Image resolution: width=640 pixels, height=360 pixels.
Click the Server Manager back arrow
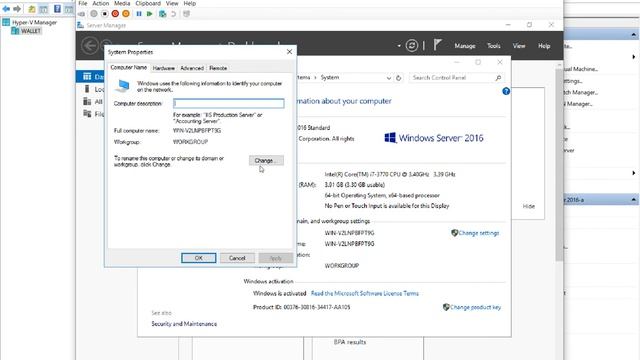90,45
